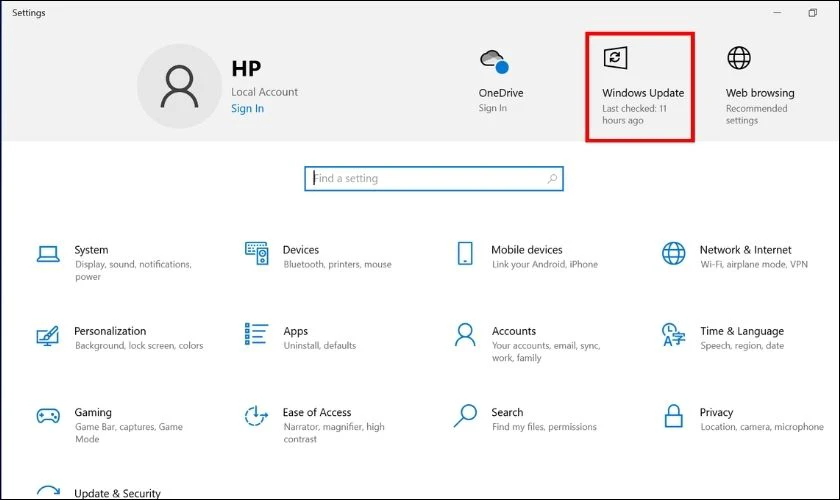The image size is (840, 500).
Task: Click the System laptop icon
Action: pos(48,254)
